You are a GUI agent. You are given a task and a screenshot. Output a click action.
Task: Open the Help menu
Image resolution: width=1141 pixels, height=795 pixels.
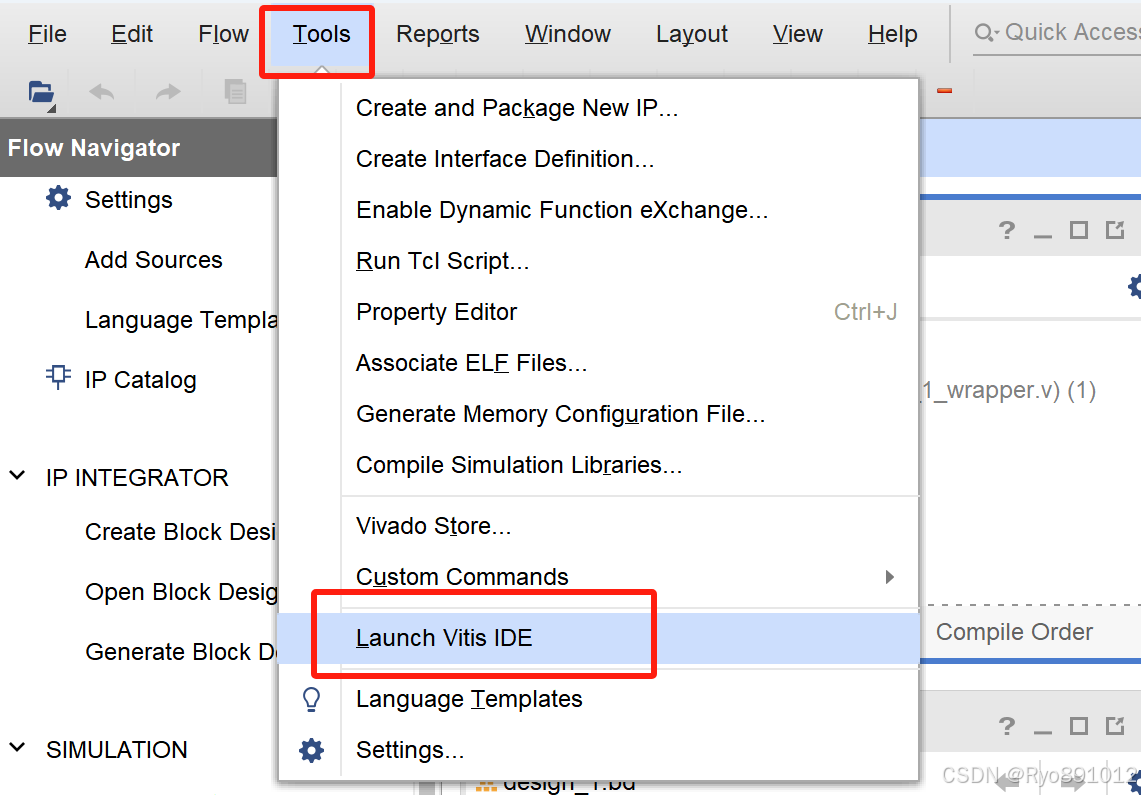892,34
